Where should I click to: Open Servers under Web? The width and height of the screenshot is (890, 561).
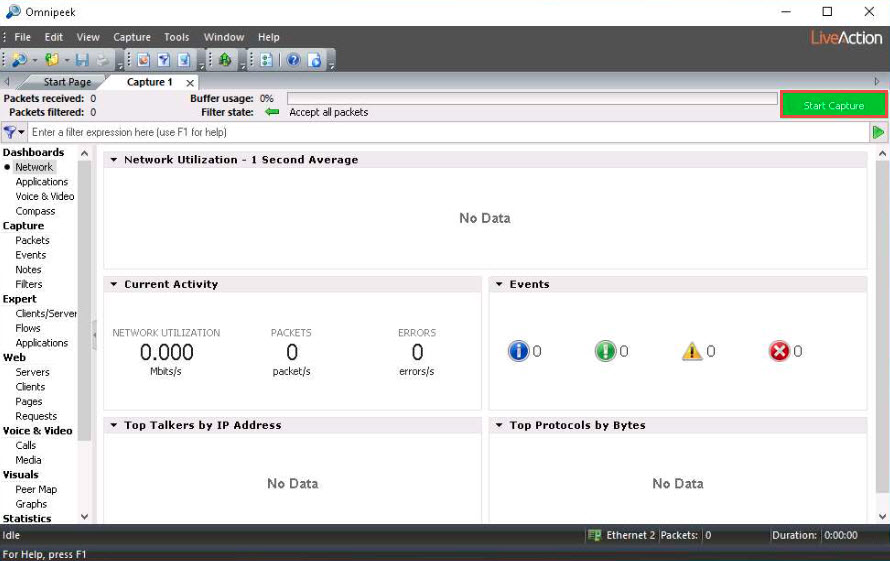[32, 372]
